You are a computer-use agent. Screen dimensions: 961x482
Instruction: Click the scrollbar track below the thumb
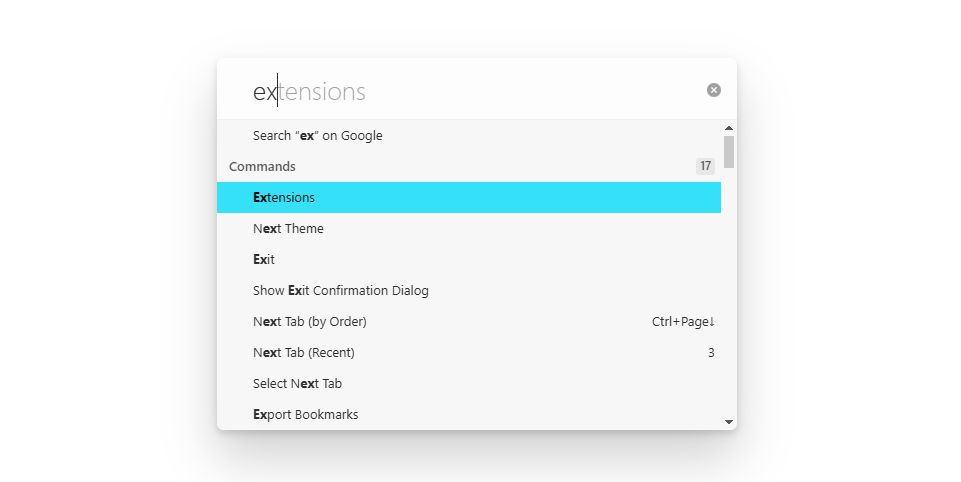point(729,300)
